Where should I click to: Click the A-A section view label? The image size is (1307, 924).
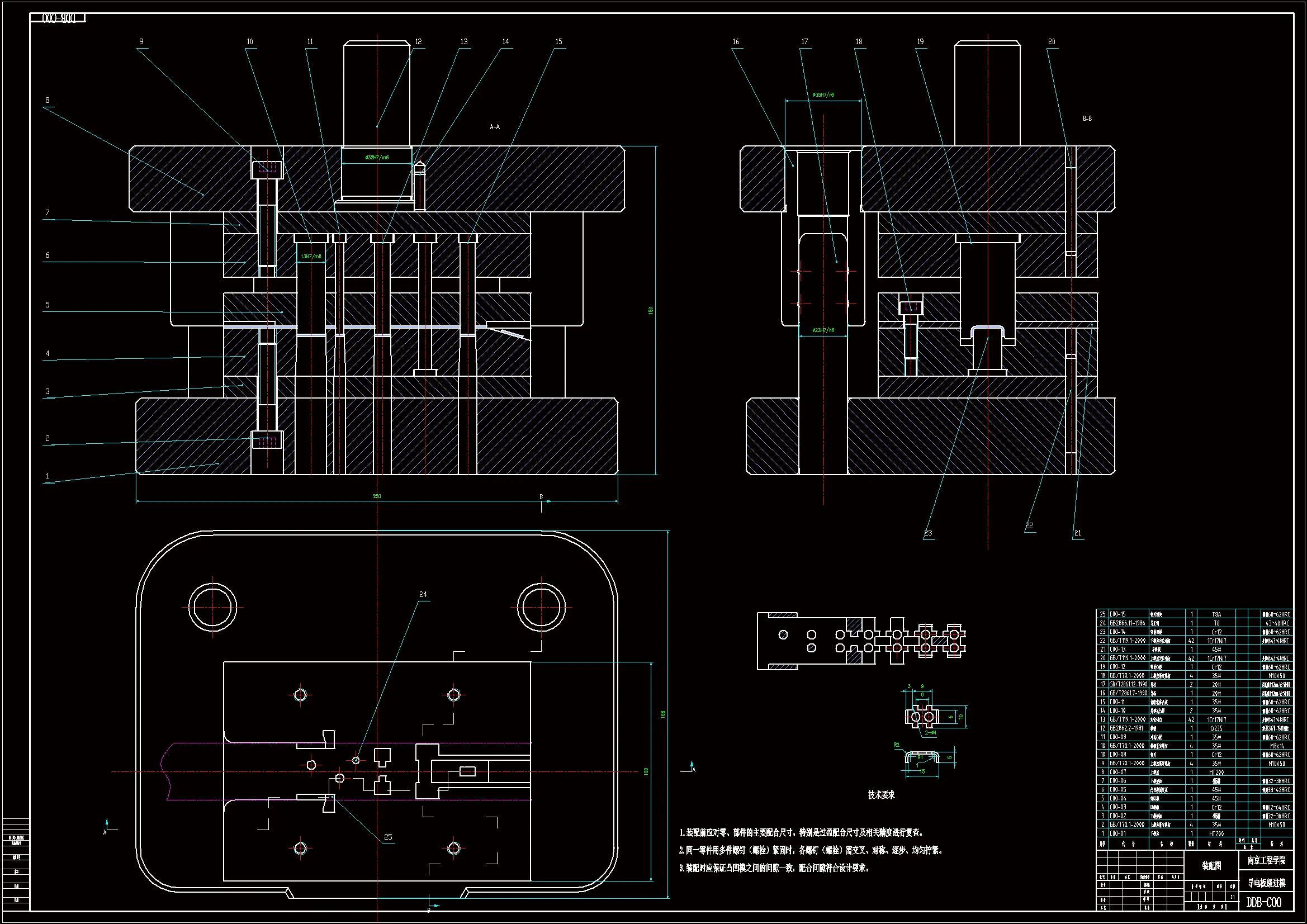[x=495, y=127]
